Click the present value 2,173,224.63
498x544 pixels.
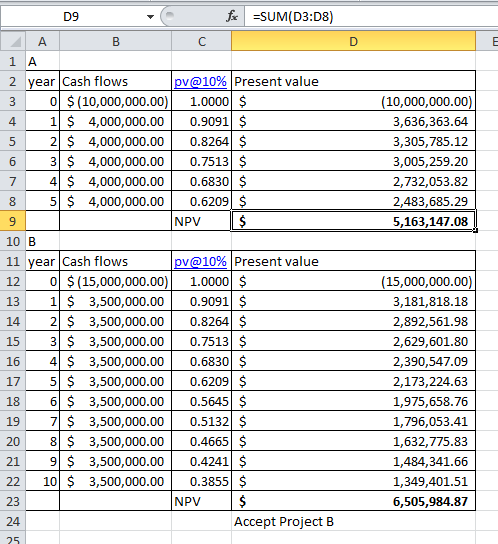(353, 381)
